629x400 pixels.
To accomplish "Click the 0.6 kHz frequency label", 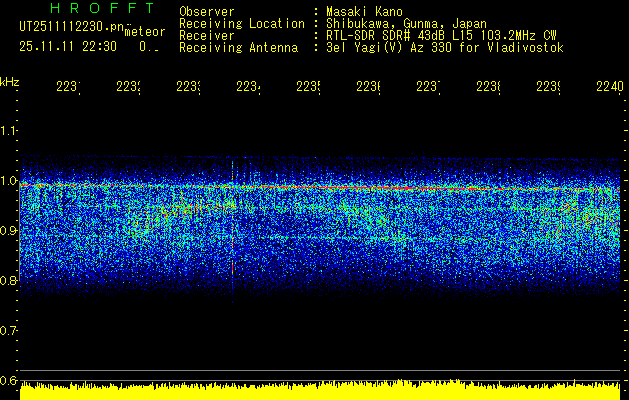I will coord(9,380).
